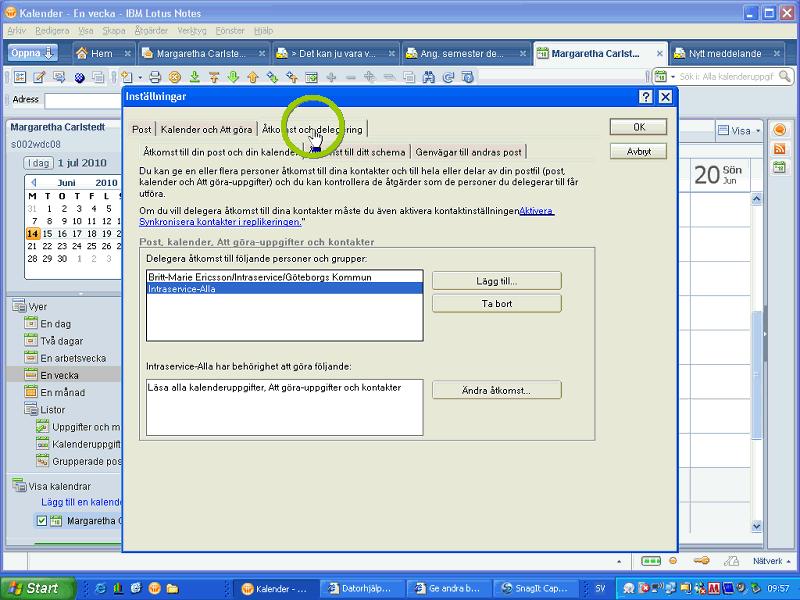Click the properties list icon at toolbar start
The height and width of the screenshot is (600, 800).
coord(20,77)
